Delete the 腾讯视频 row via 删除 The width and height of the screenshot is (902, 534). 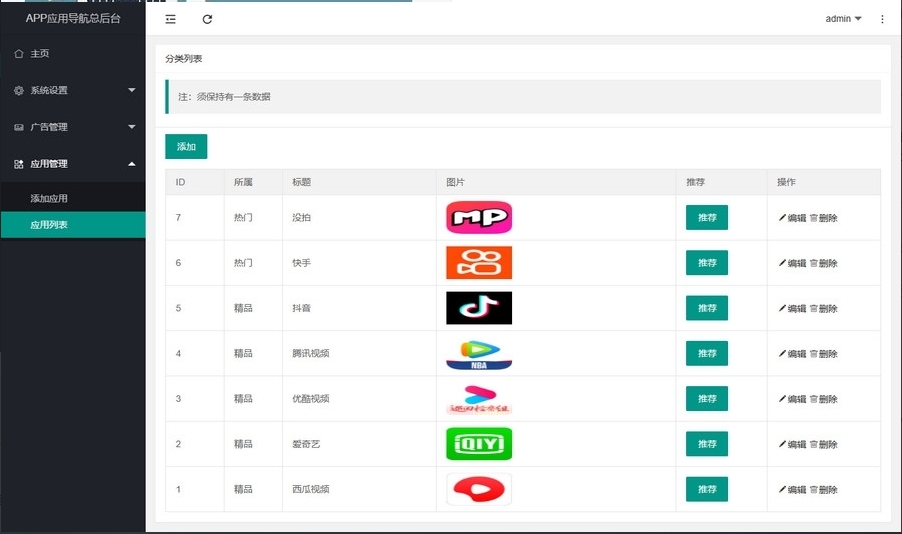coord(824,354)
